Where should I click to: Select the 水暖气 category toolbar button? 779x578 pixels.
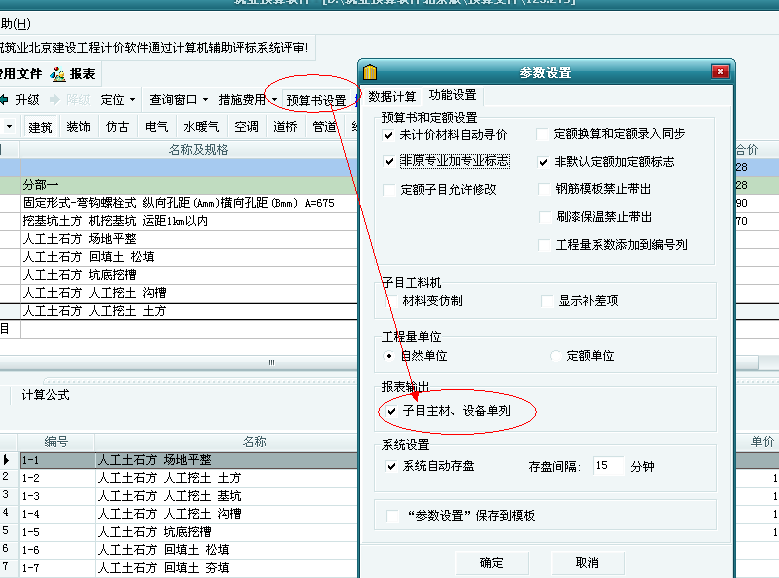[201, 127]
